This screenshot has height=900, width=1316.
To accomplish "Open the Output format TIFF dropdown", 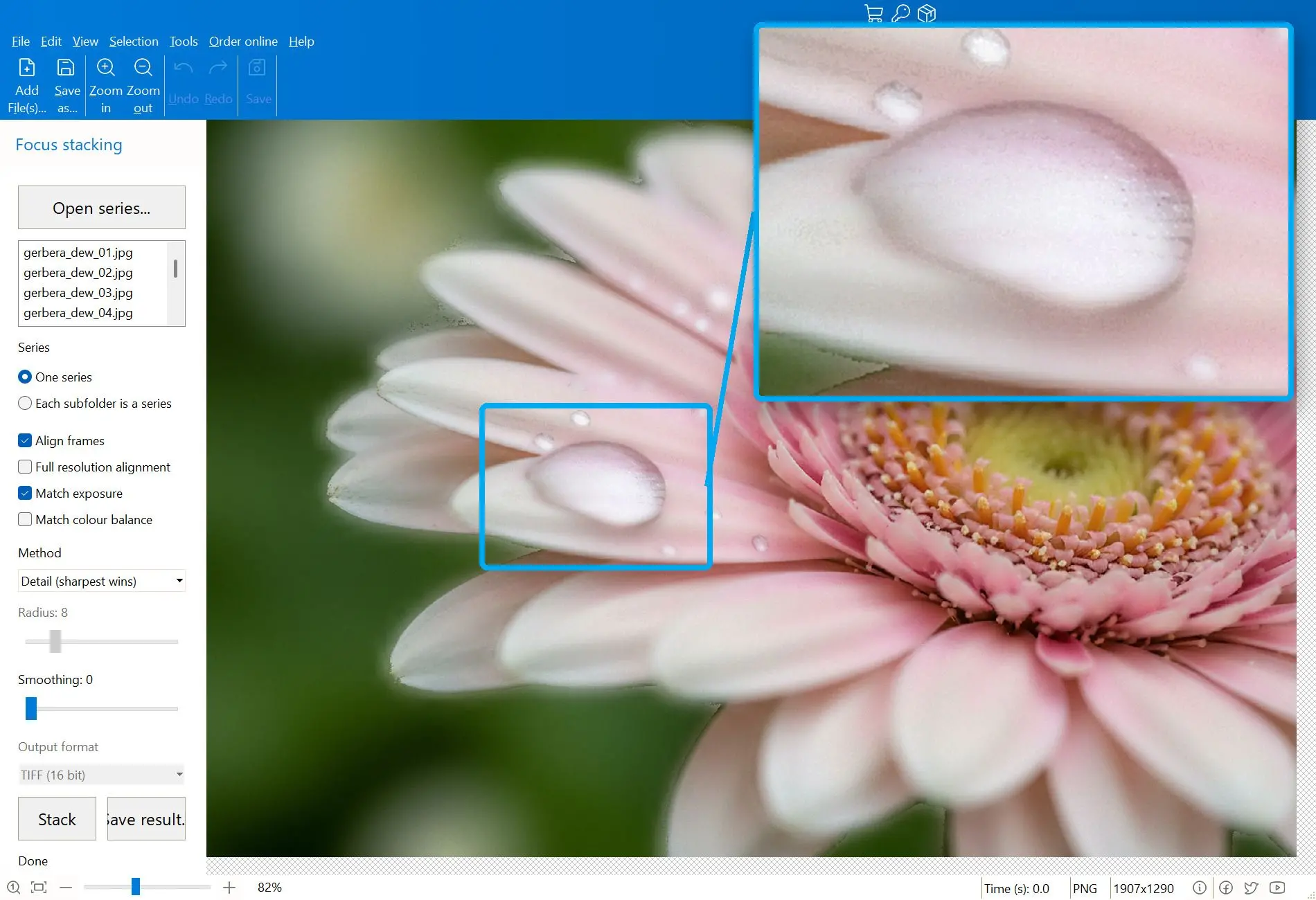I will tap(102, 775).
